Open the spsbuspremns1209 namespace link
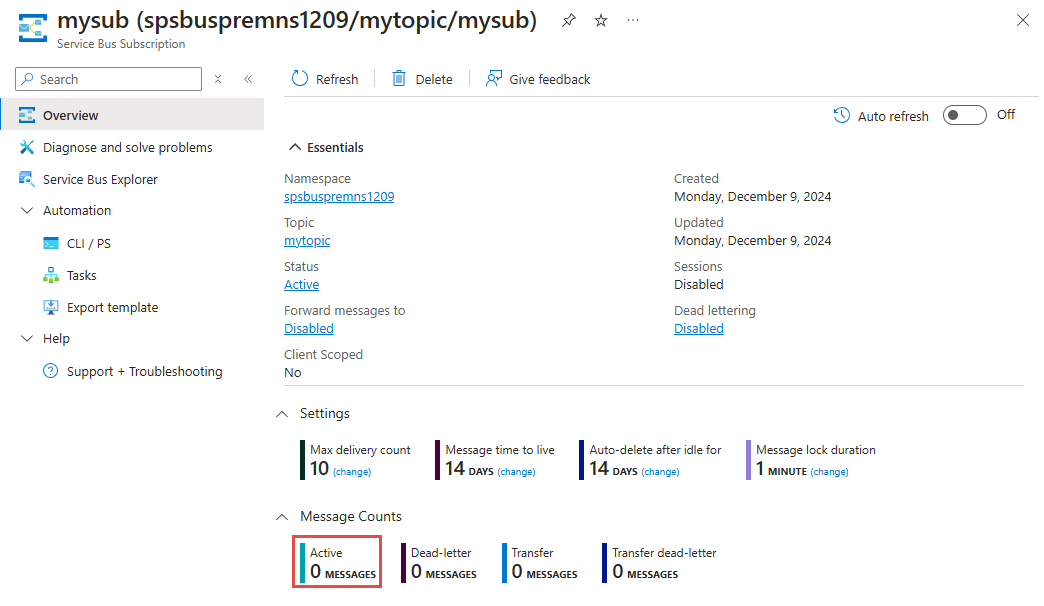 pyautogui.click(x=339, y=197)
